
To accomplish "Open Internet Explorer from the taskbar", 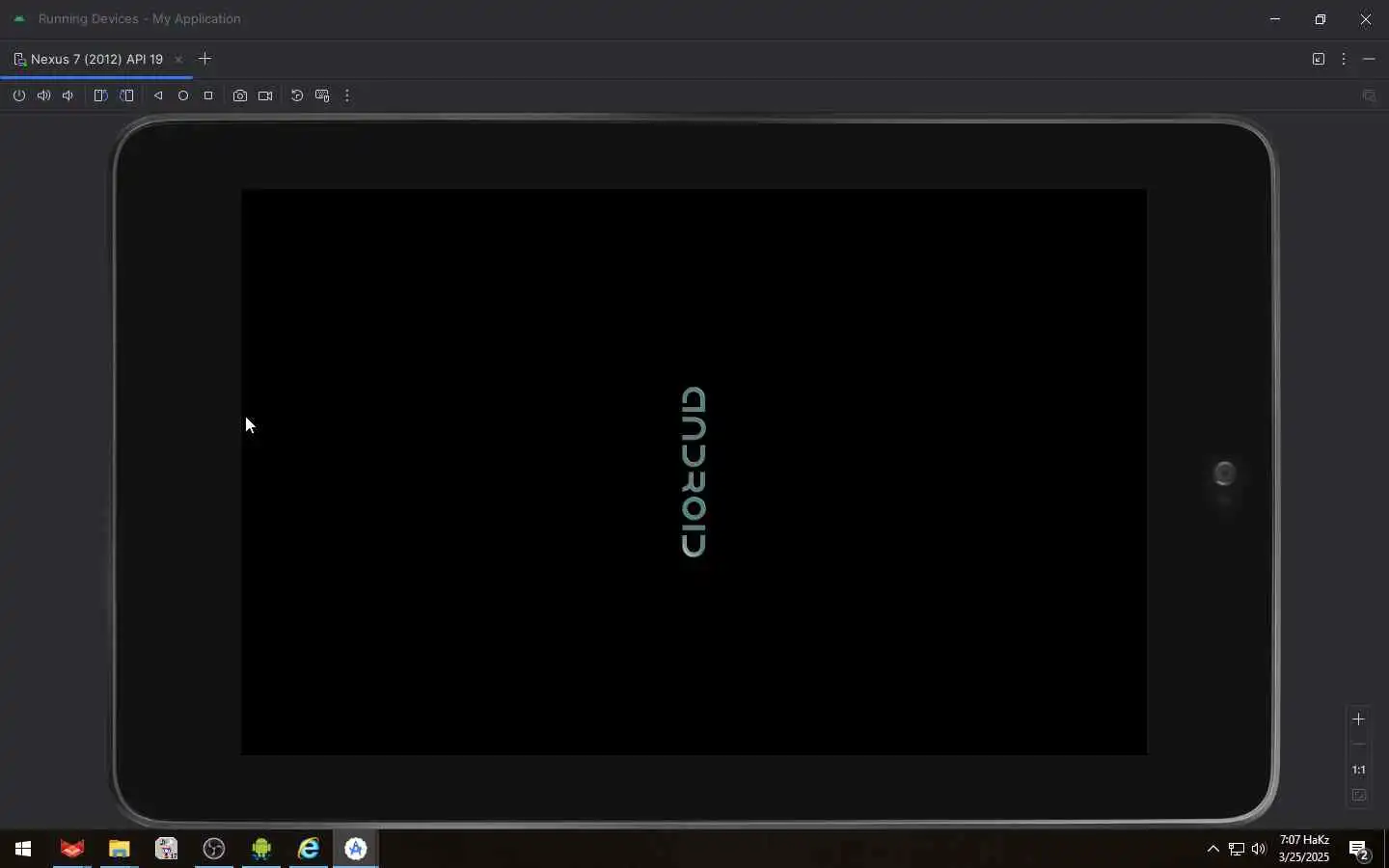I will click(x=309, y=849).
